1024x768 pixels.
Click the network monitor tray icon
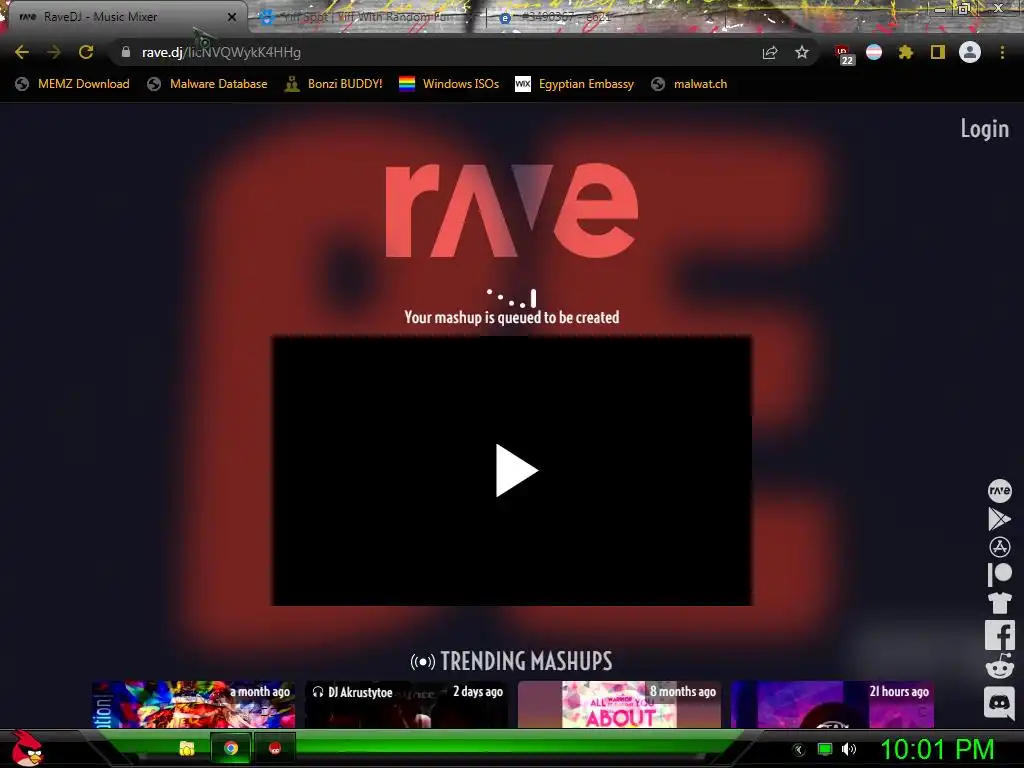825,749
